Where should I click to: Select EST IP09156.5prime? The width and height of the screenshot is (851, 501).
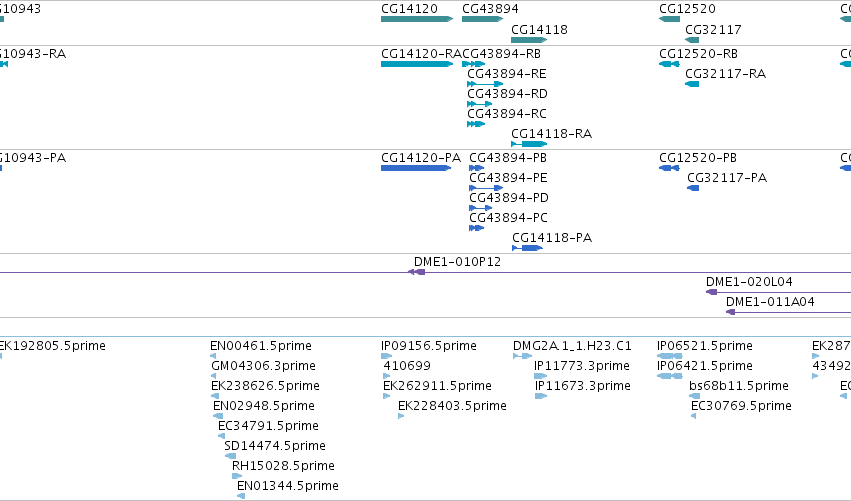(x=386, y=356)
